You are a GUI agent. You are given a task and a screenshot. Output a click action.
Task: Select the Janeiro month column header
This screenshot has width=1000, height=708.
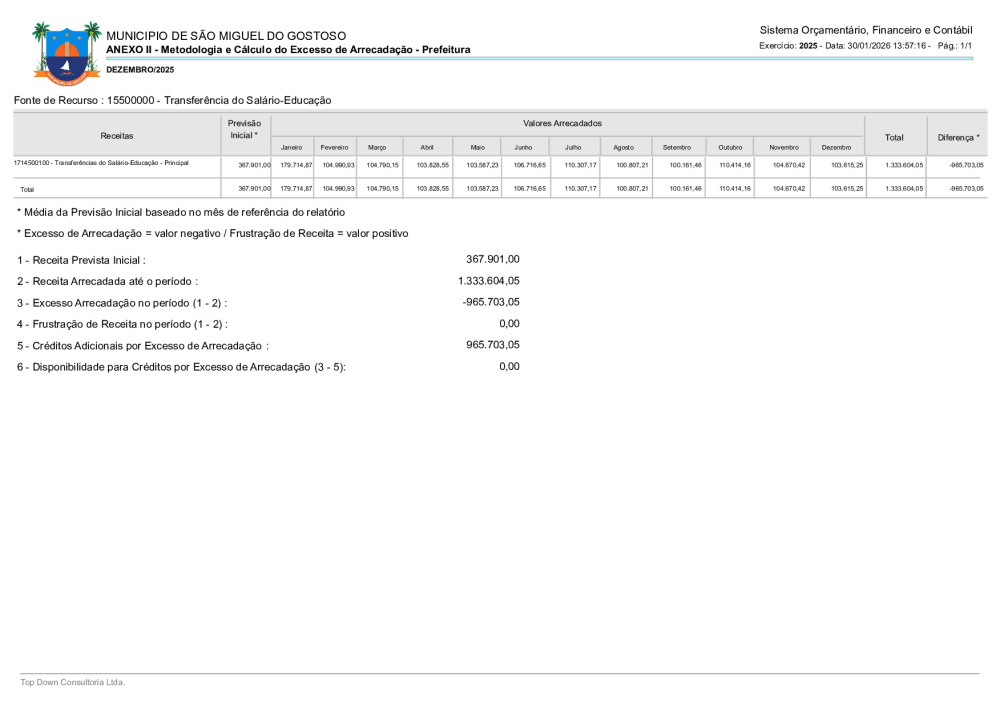(x=291, y=147)
